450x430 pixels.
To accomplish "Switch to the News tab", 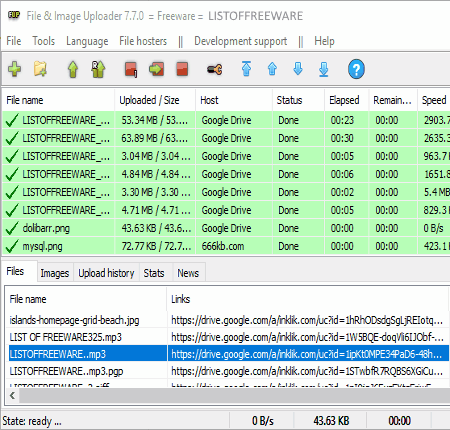I will 188,273.
